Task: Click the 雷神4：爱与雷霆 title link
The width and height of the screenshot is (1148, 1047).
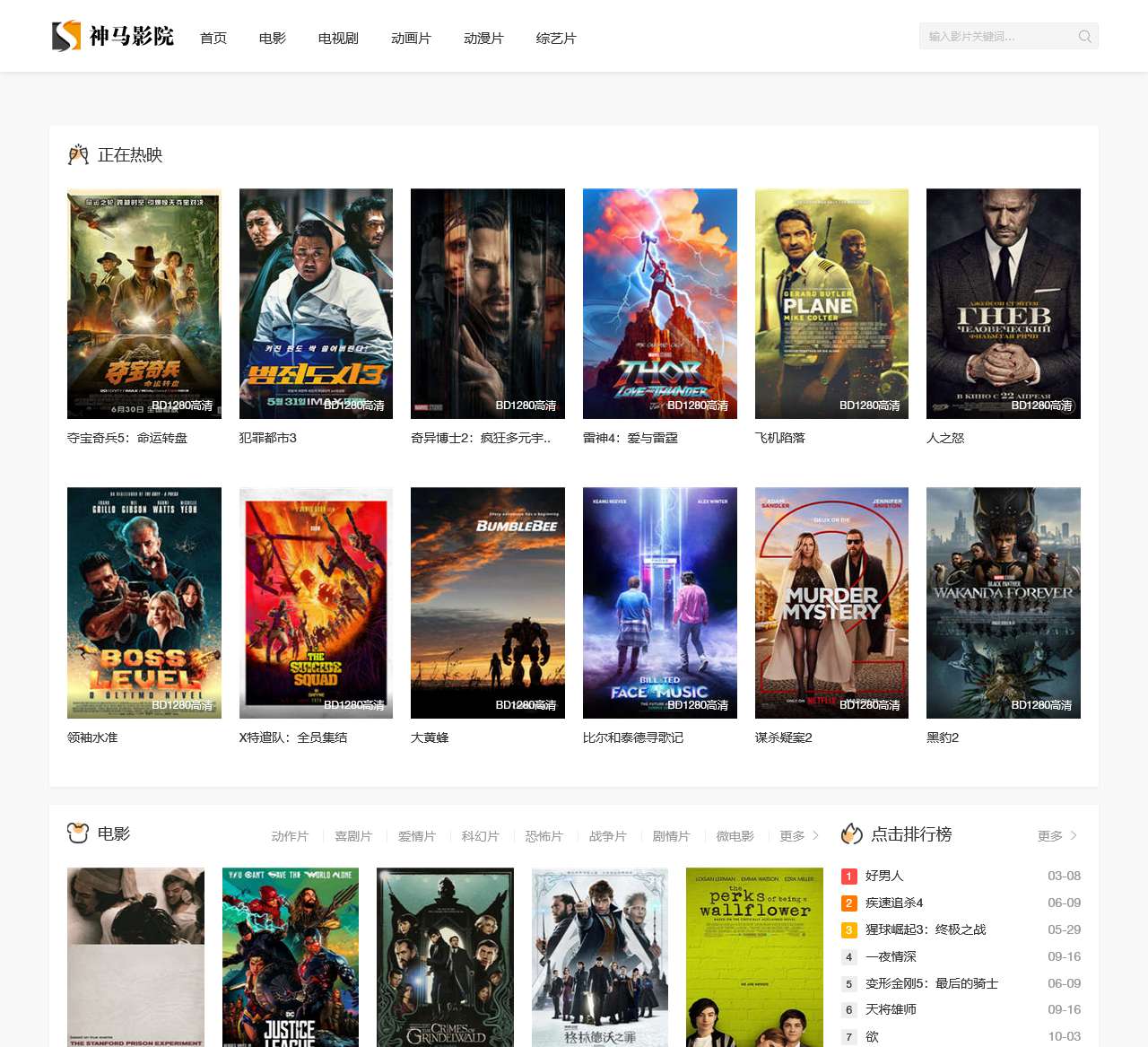Action: tap(631, 438)
